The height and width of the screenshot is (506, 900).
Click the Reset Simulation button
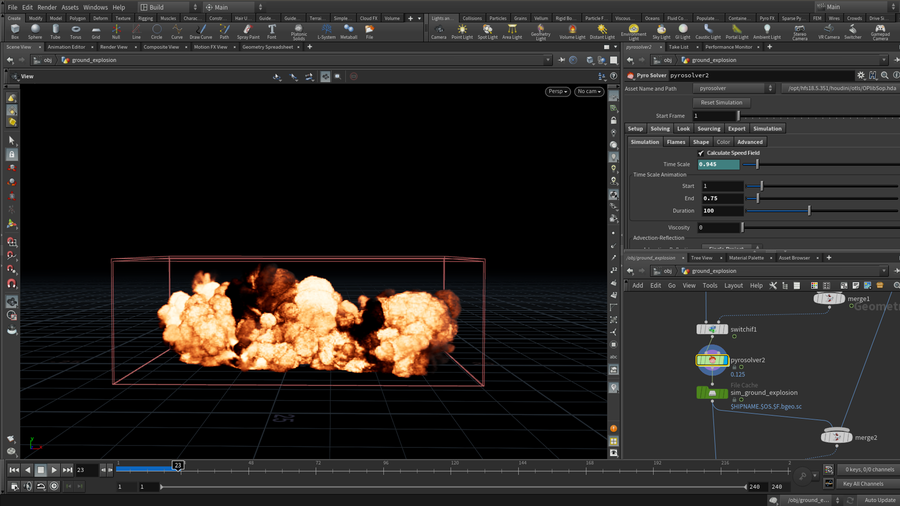click(x=721, y=103)
